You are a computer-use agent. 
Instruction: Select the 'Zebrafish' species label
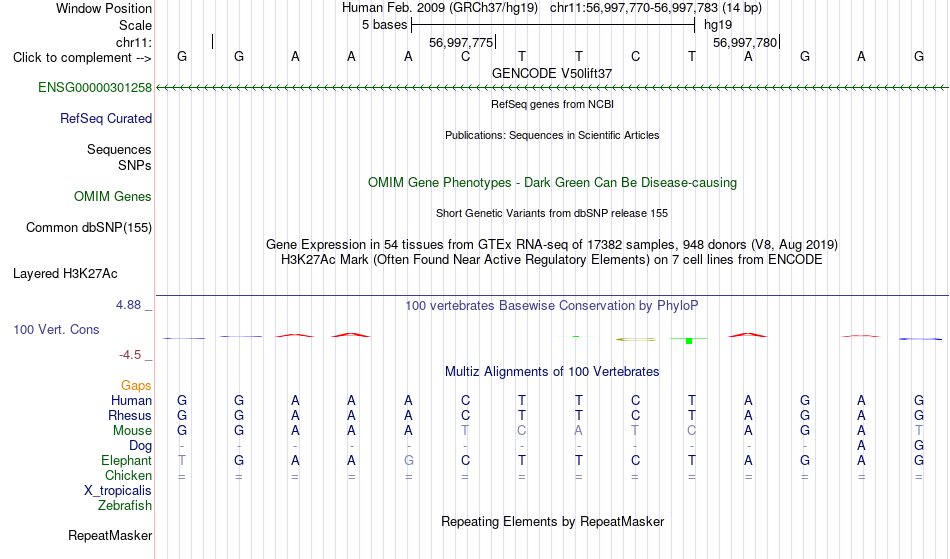124,505
